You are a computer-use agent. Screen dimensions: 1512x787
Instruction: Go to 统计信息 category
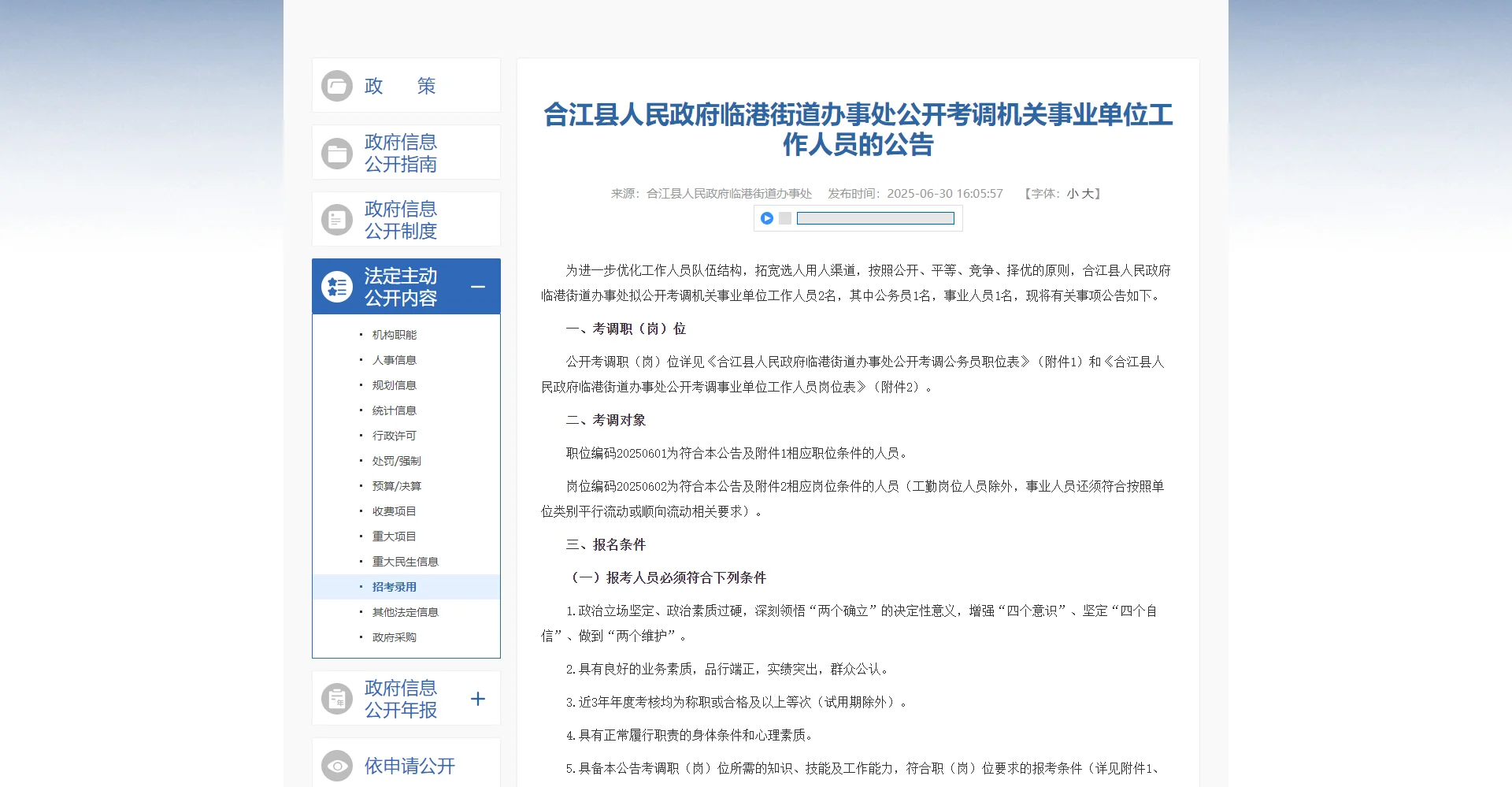[395, 410]
